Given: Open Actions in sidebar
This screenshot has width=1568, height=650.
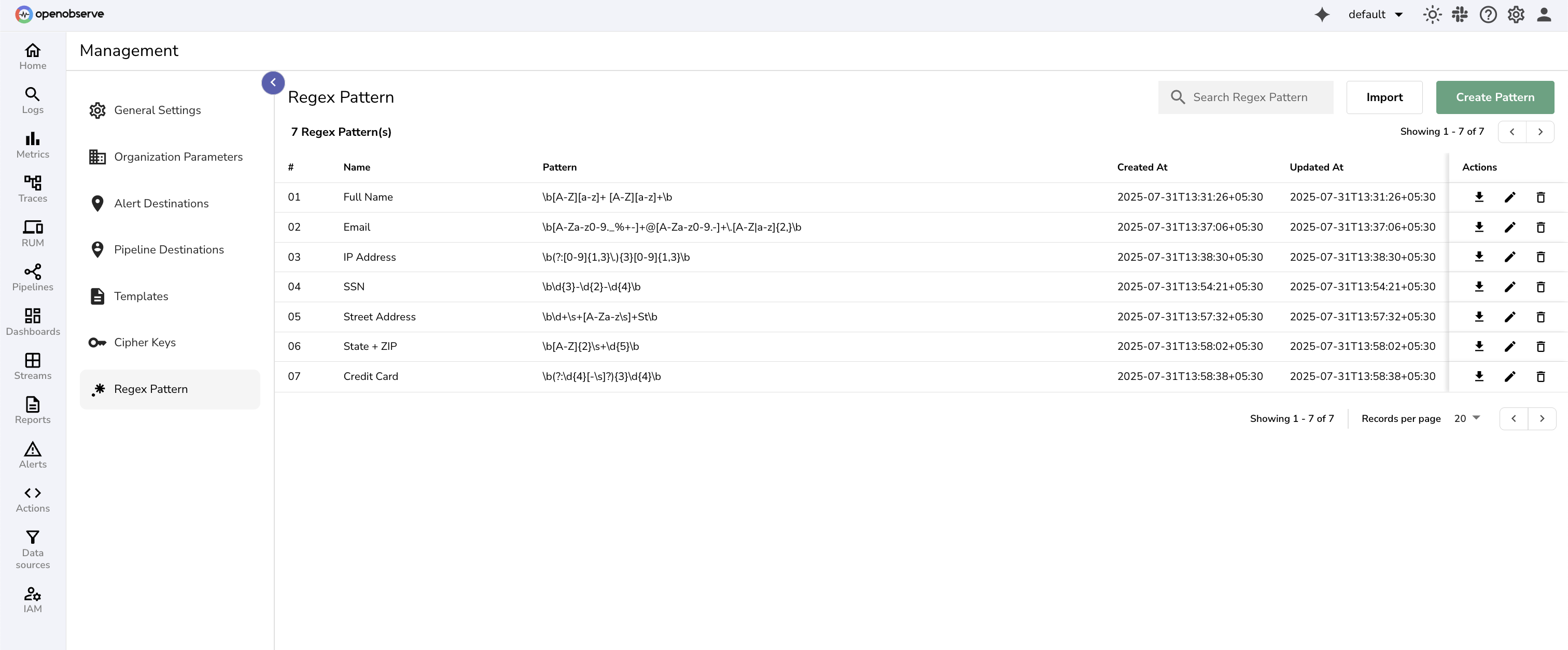Looking at the screenshot, I should [33, 500].
